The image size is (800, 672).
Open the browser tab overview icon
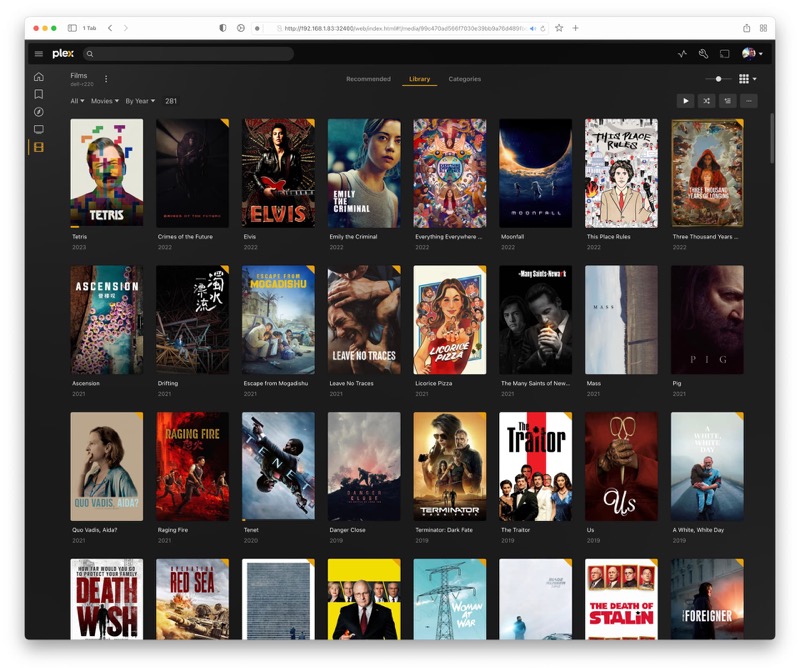pyautogui.click(x=763, y=28)
